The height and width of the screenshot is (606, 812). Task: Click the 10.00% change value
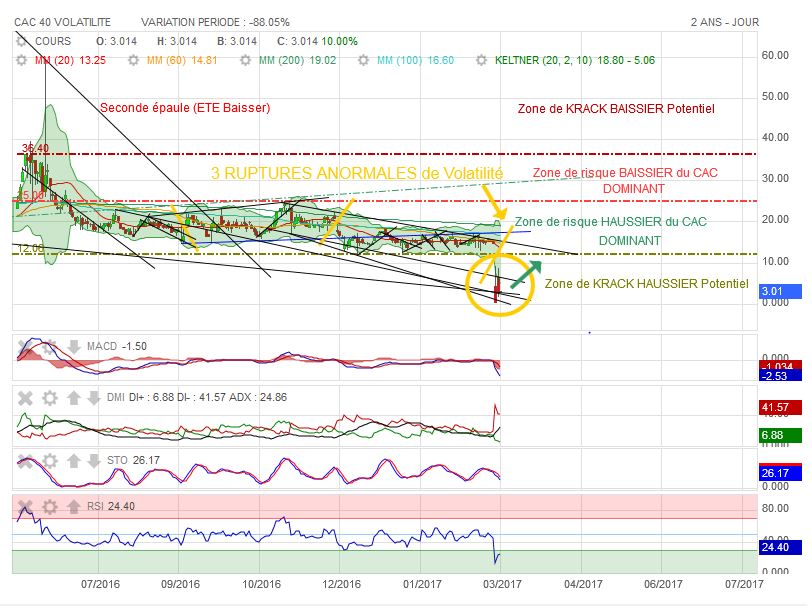tap(340, 41)
